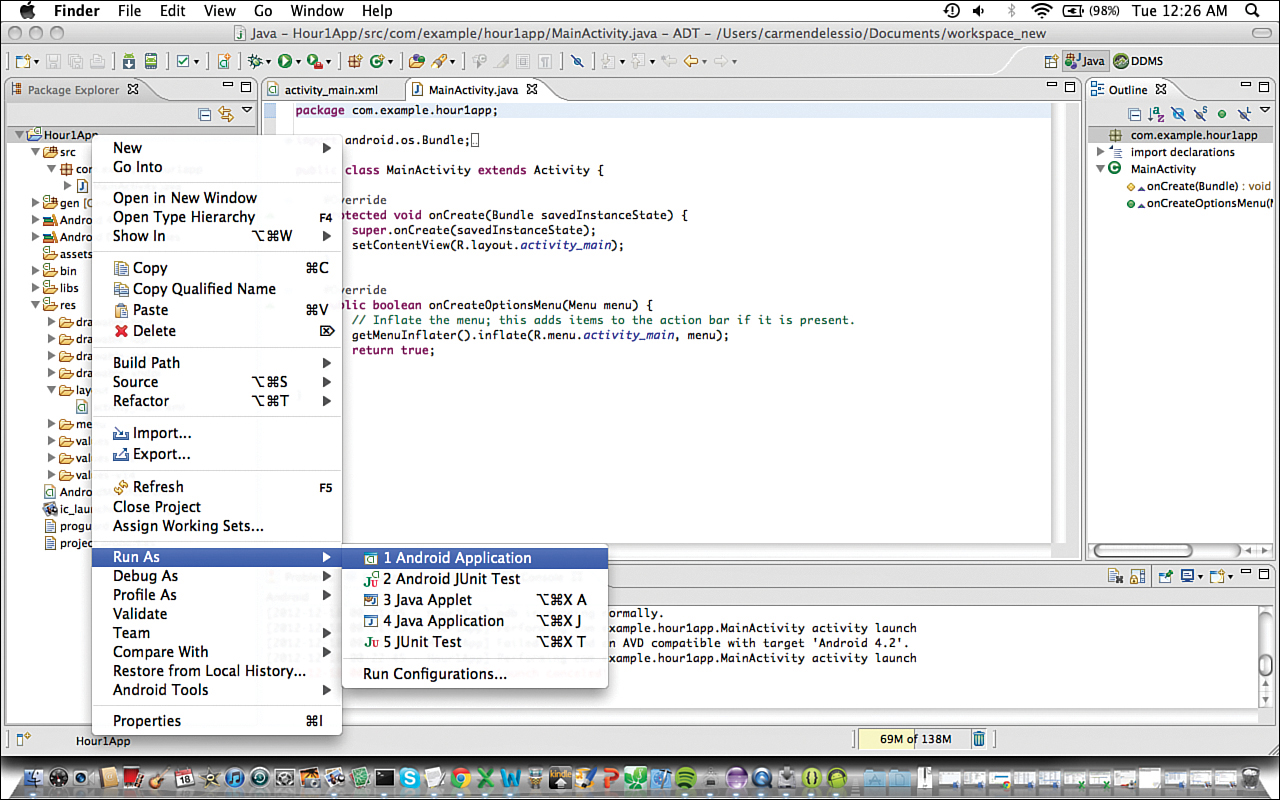Click the Chrome icon in the Dock
This screenshot has width=1280, height=800.
pyautogui.click(x=461, y=778)
